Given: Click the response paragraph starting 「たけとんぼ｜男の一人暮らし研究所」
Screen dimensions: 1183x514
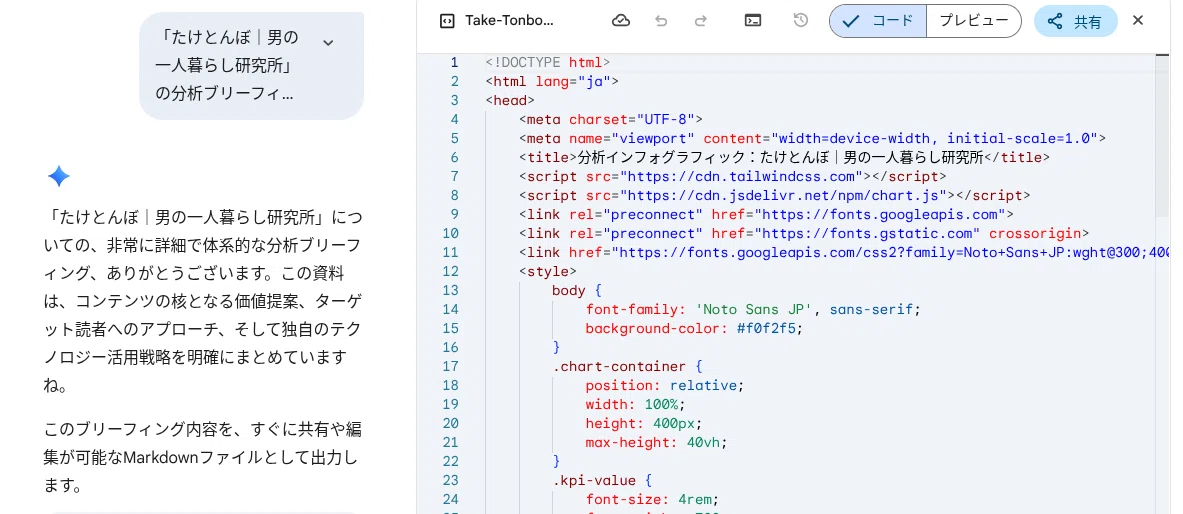Looking at the screenshot, I should click(x=203, y=302).
